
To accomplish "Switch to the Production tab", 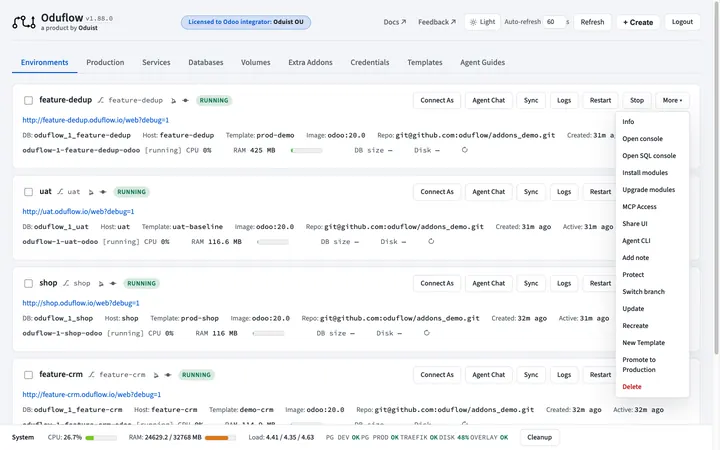I will tap(105, 62).
